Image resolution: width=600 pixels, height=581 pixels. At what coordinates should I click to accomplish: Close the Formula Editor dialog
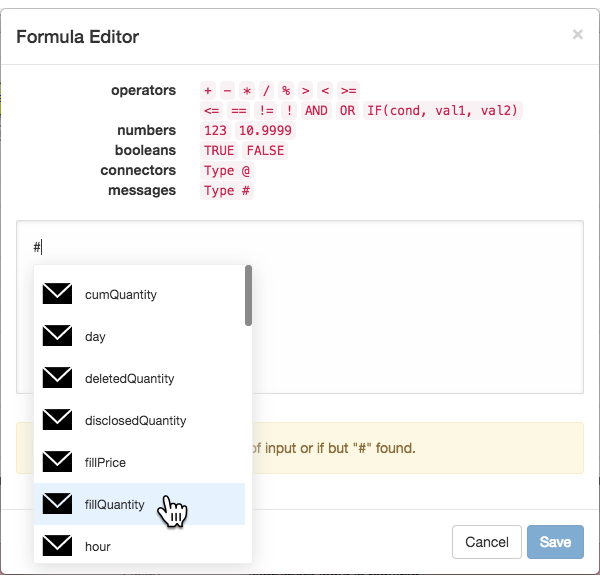pyautogui.click(x=577, y=34)
